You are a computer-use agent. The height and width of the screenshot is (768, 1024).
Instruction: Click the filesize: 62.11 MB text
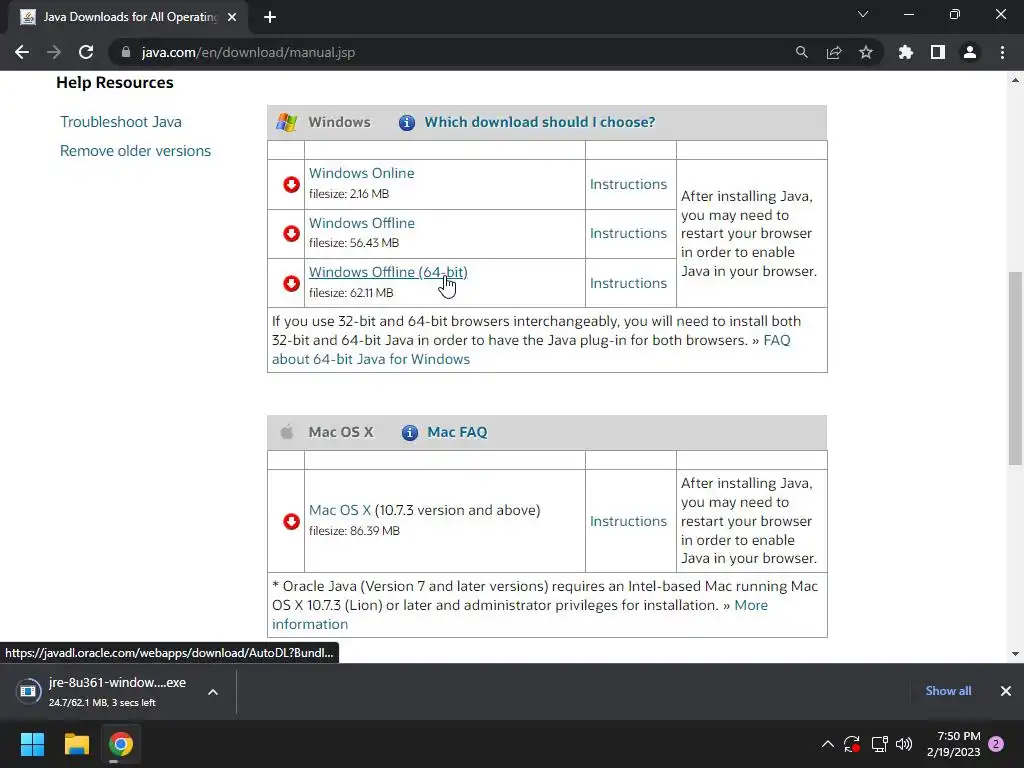tap(351, 293)
